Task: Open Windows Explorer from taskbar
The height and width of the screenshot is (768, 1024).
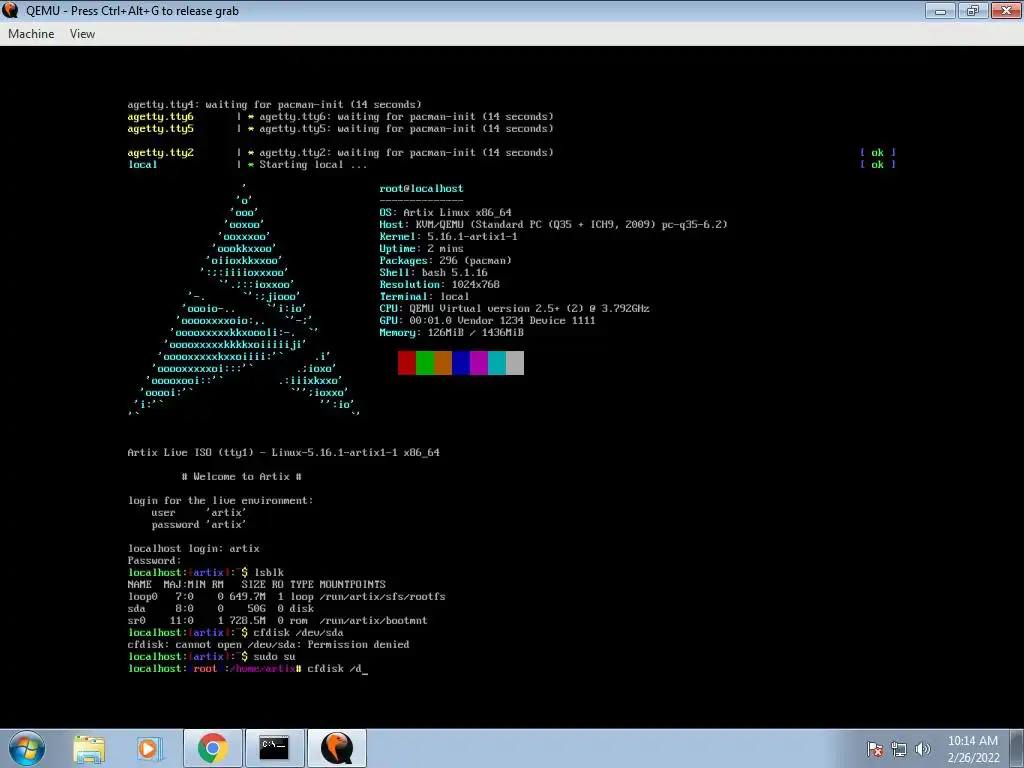Action: coord(89,748)
